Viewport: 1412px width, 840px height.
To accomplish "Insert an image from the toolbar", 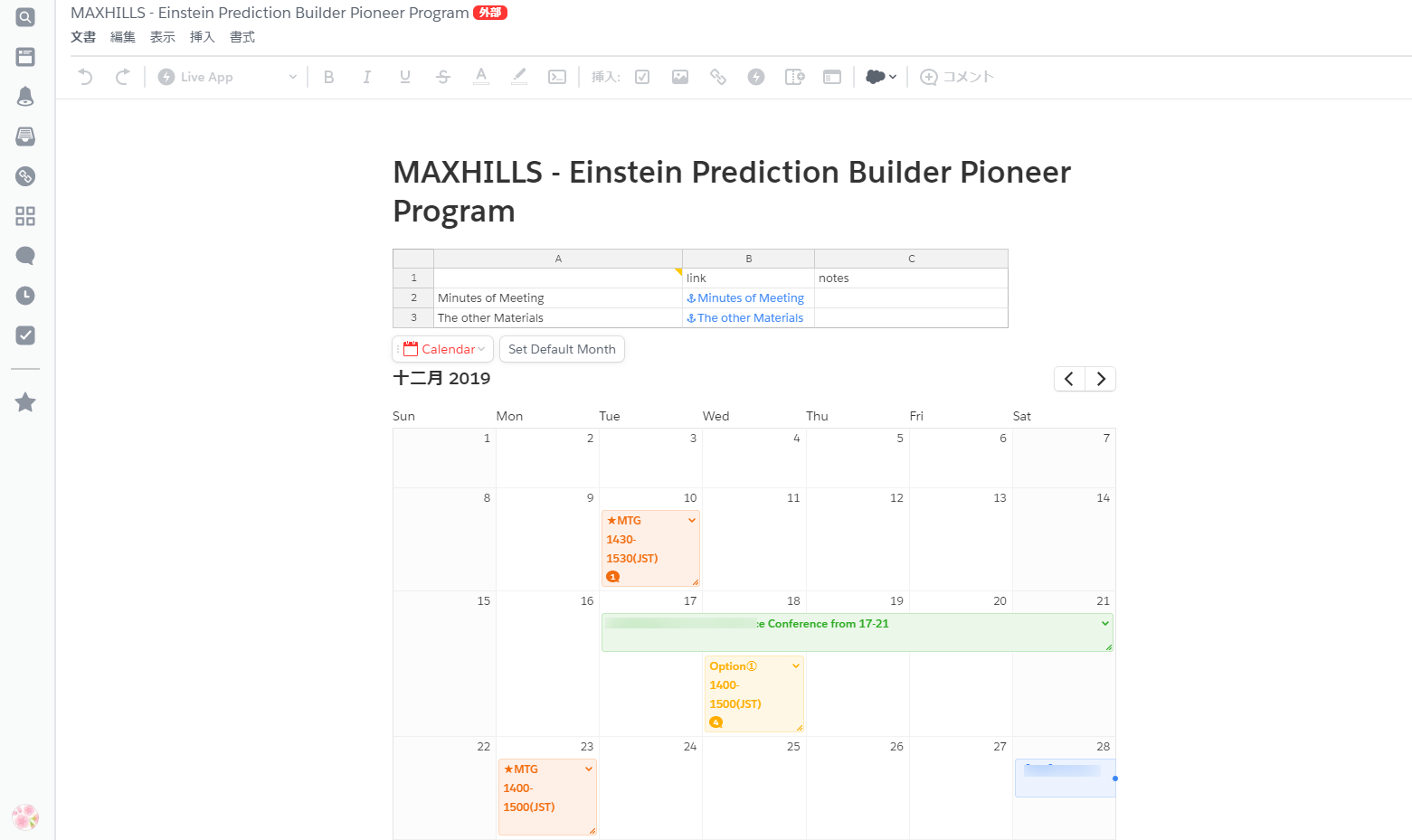I will point(680,77).
